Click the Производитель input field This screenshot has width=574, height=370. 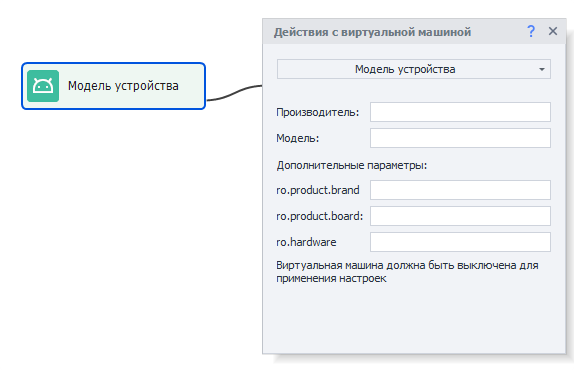click(x=460, y=112)
